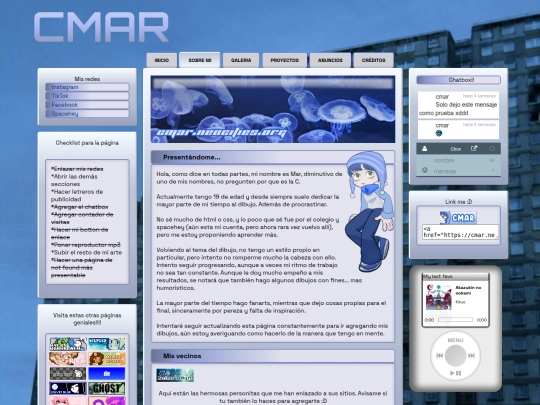
Task: Open the Instagram link under Mis redes
Action: click(x=87, y=87)
